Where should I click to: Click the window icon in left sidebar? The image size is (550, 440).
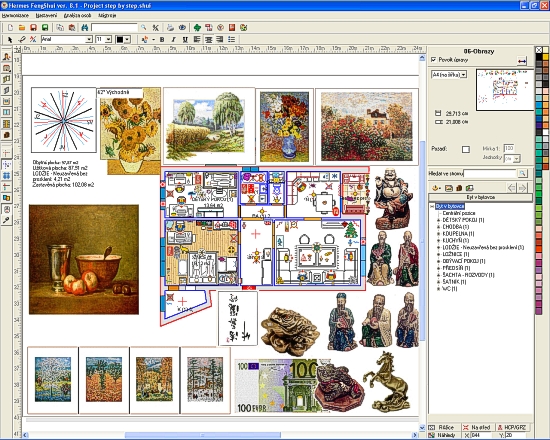pos(6,113)
